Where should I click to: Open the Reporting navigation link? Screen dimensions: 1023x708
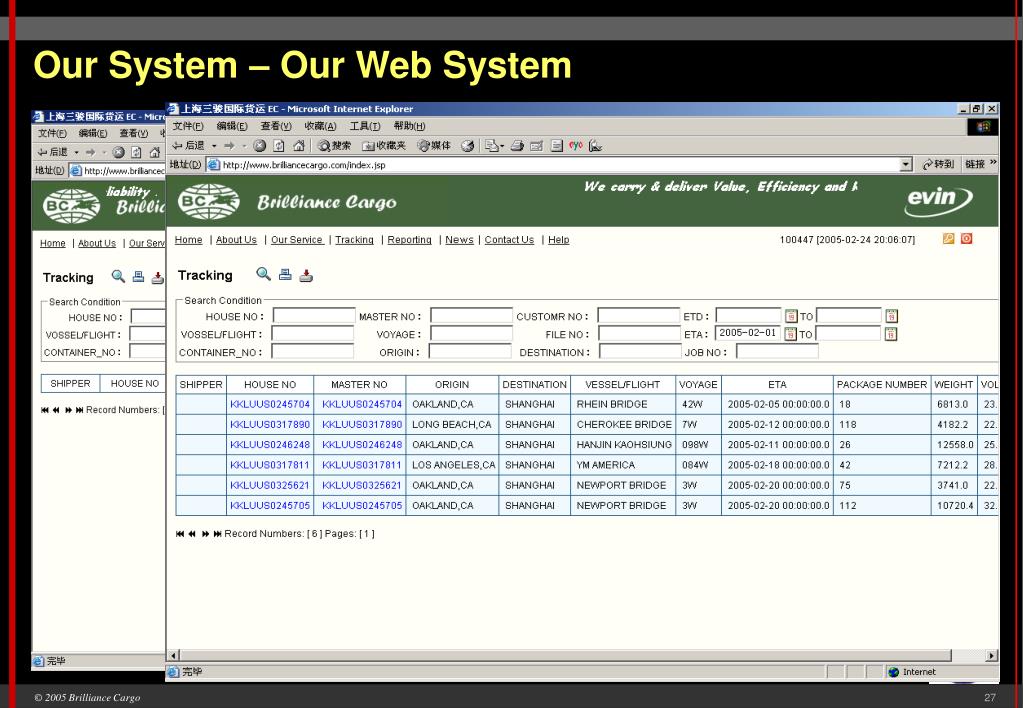tap(409, 240)
